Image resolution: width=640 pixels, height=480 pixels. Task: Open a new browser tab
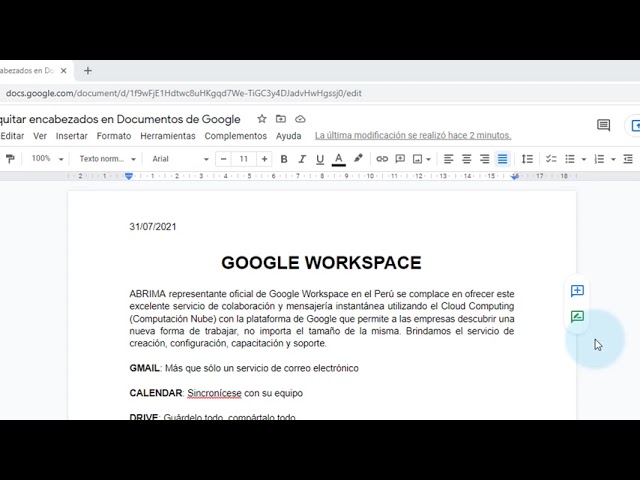point(88,71)
